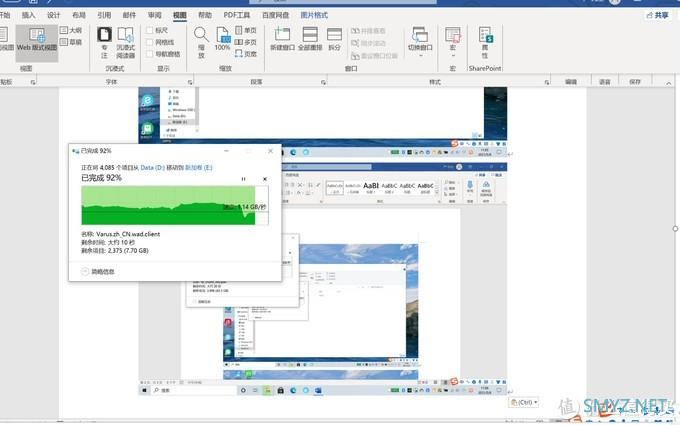Open the 缩放 zoom magnifier dialog
This screenshot has width=680, height=425.
point(201,42)
